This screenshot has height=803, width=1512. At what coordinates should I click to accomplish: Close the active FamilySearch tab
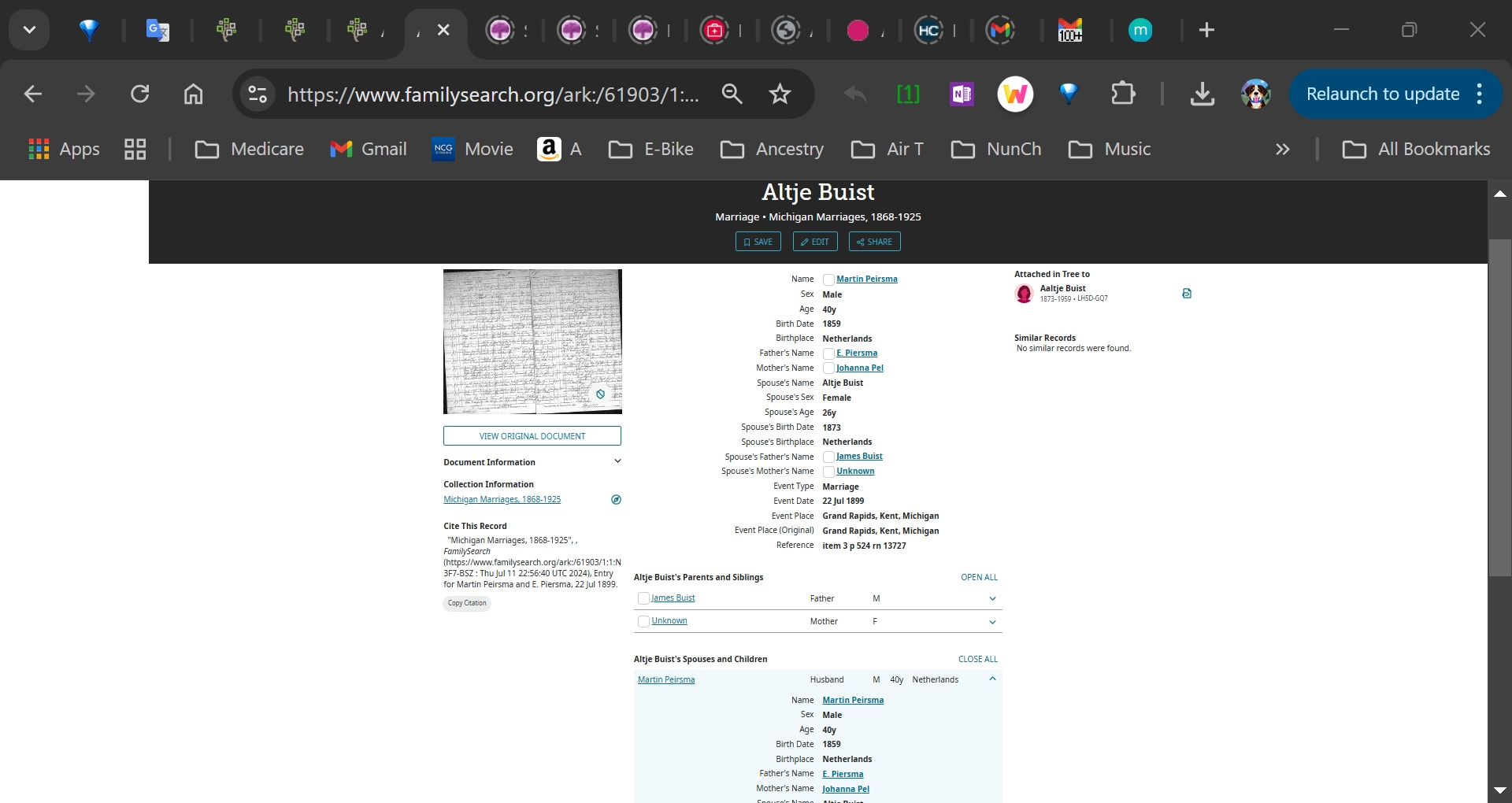[x=443, y=30]
